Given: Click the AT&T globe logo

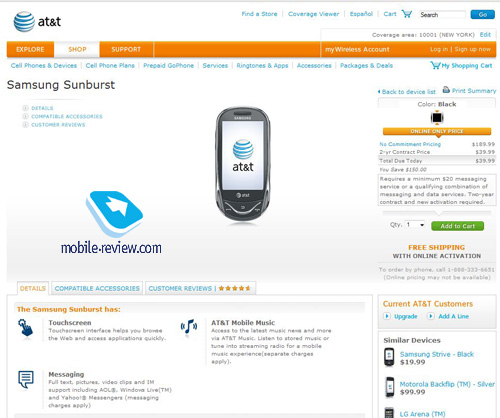Looking at the screenshot, I should [24, 22].
